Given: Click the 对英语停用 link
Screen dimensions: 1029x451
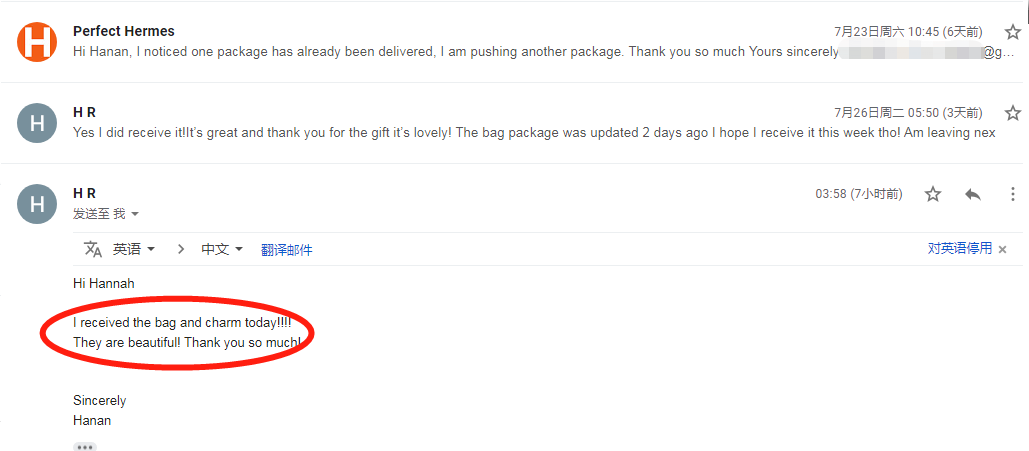Looking at the screenshot, I should [960, 248].
